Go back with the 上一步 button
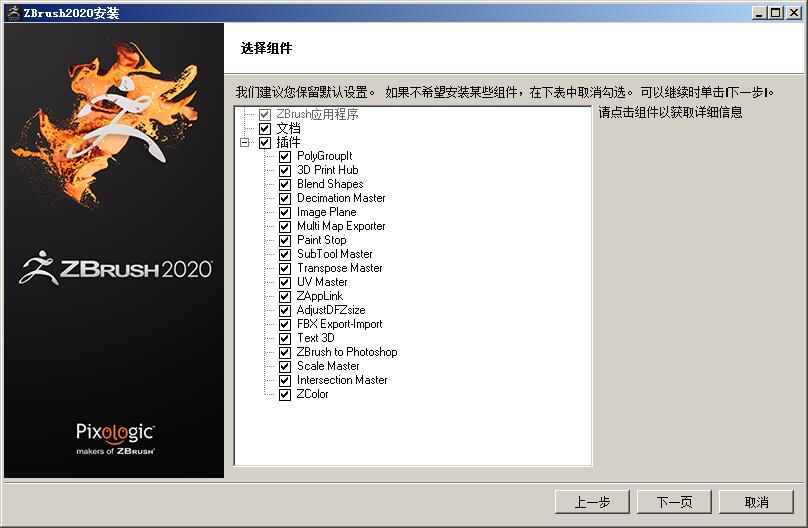 592,502
